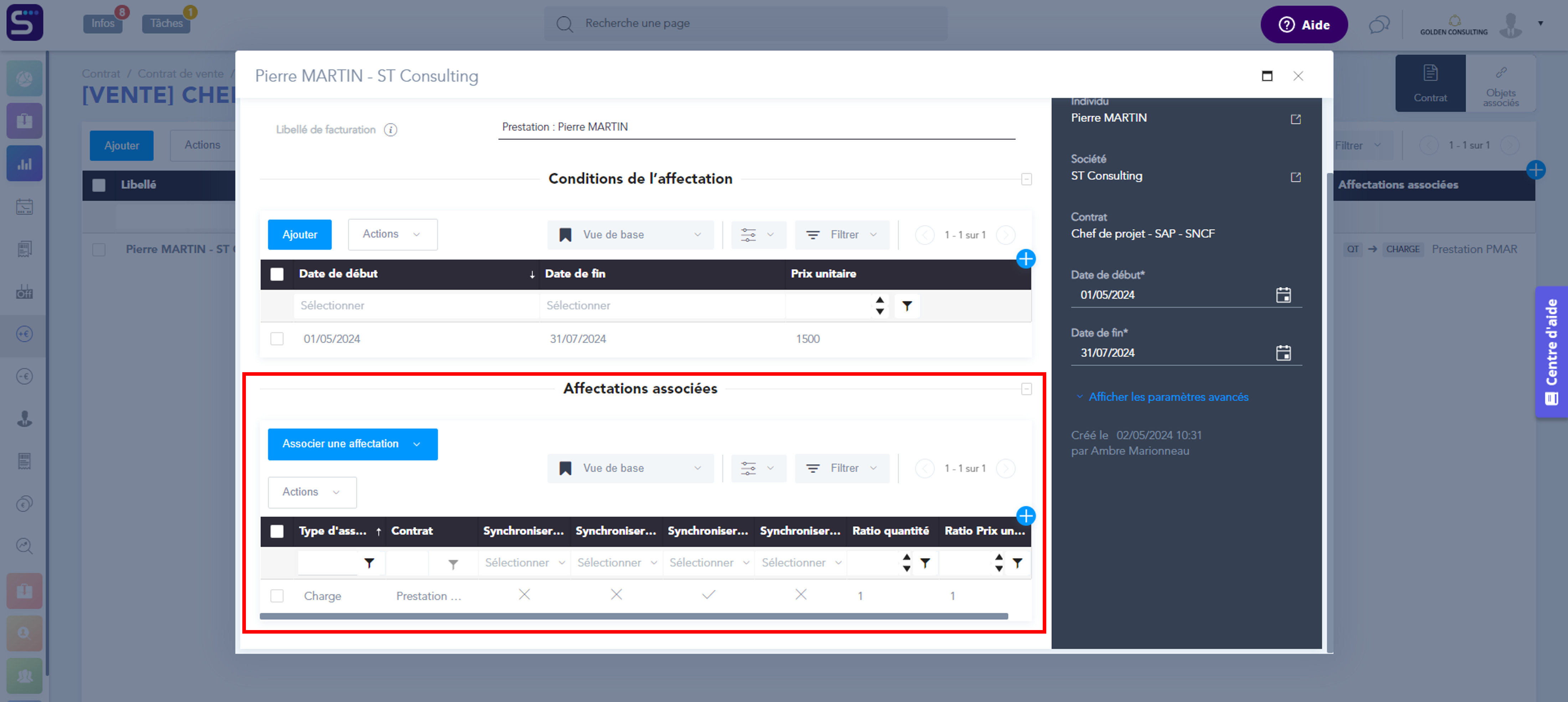The image size is (1568, 702).
Task: Open the first Synchroniser Sélectionner filter dropdown
Action: click(x=524, y=563)
